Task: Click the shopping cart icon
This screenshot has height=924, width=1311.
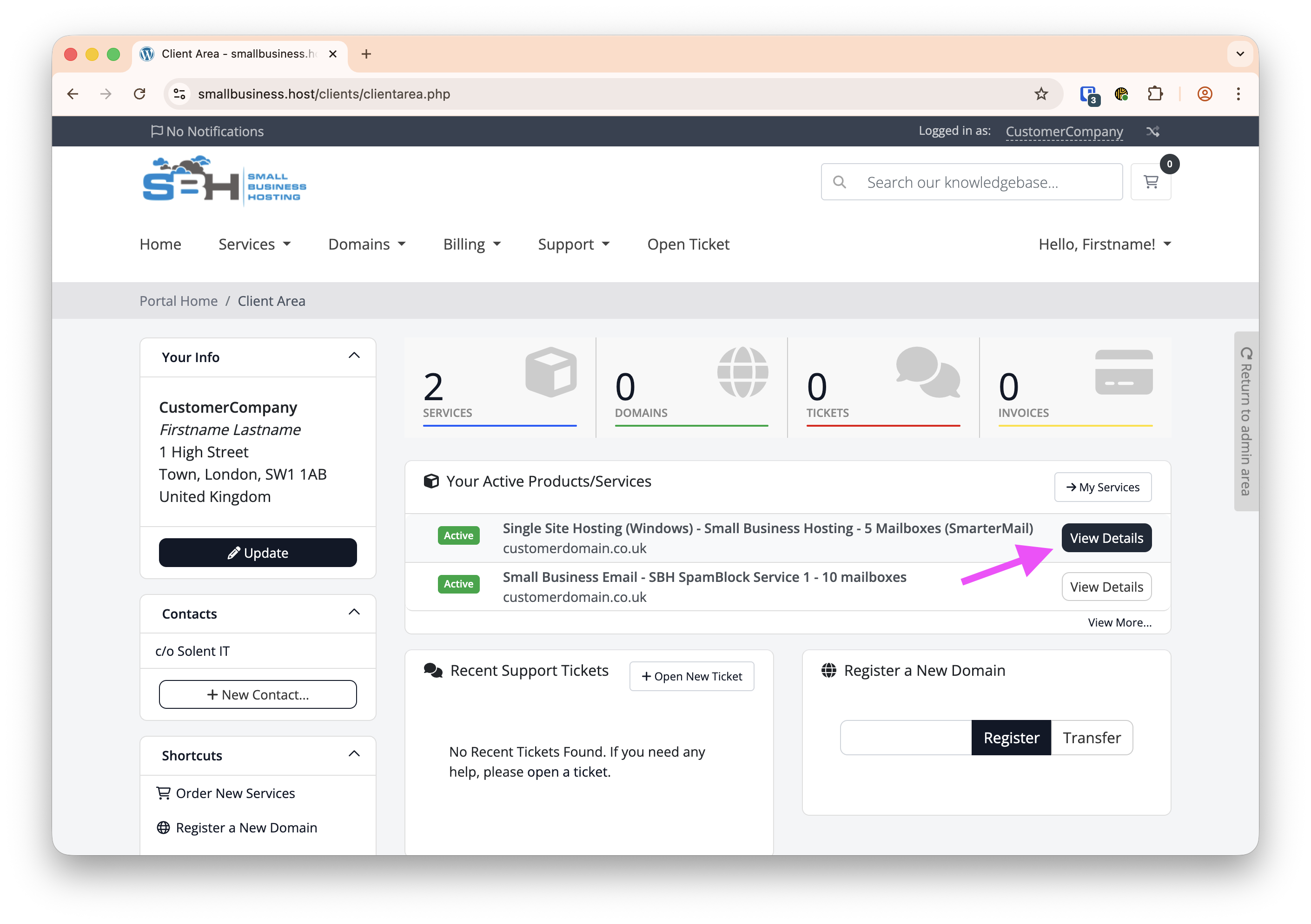Action: pyautogui.click(x=1150, y=182)
